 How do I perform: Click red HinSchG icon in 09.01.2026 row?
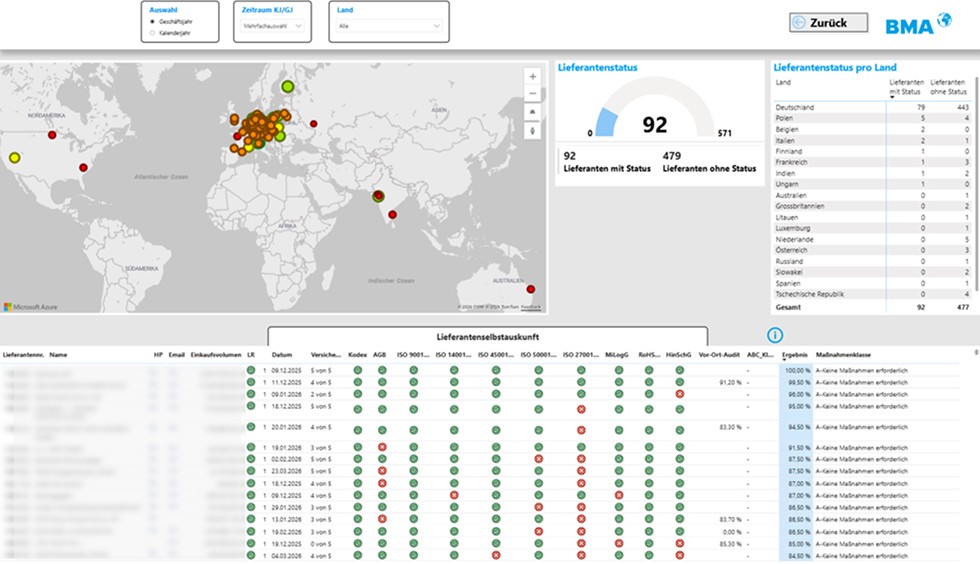[679, 394]
